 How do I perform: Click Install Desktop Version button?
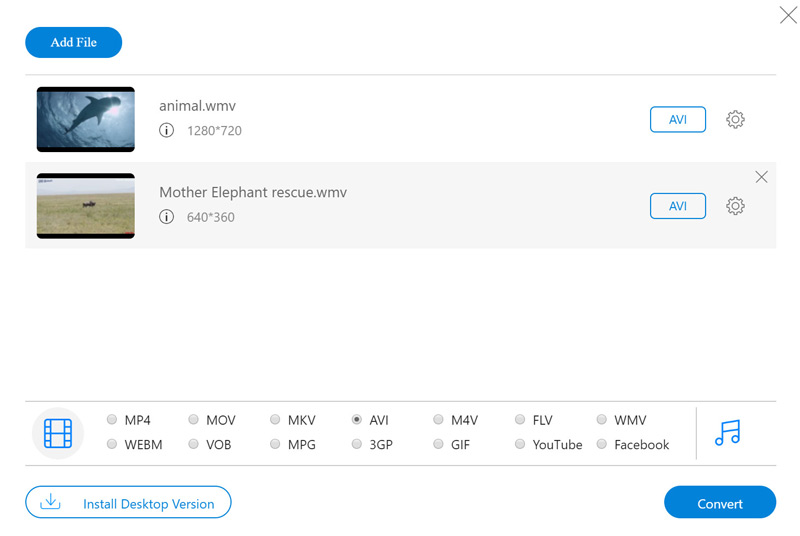pos(128,503)
